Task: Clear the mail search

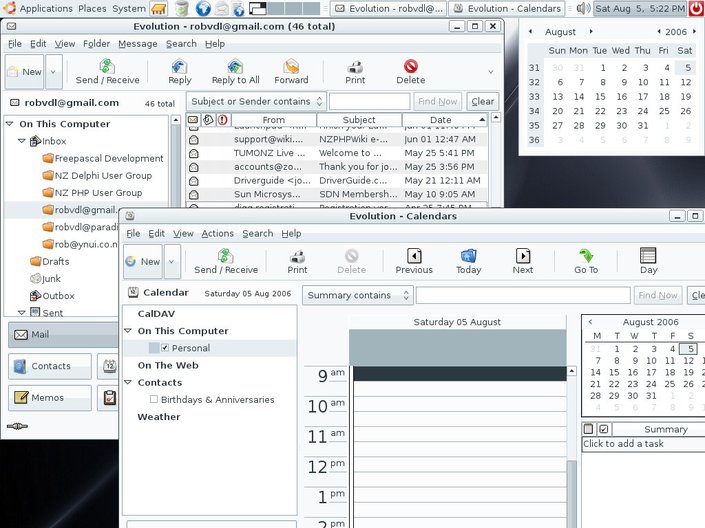Action: (x=482, y=101)
